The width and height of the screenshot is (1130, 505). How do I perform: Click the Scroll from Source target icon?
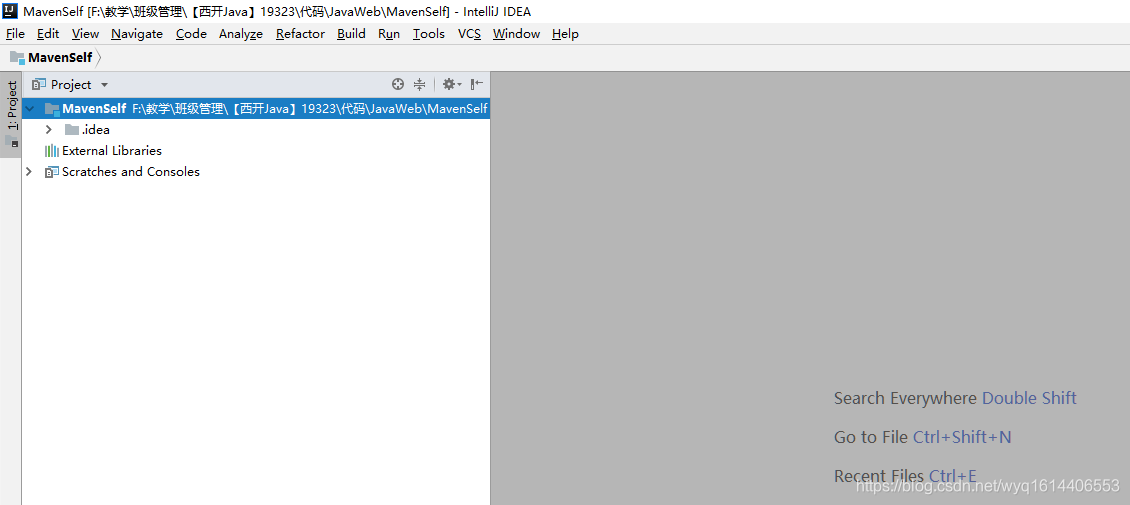coord(398,84)
